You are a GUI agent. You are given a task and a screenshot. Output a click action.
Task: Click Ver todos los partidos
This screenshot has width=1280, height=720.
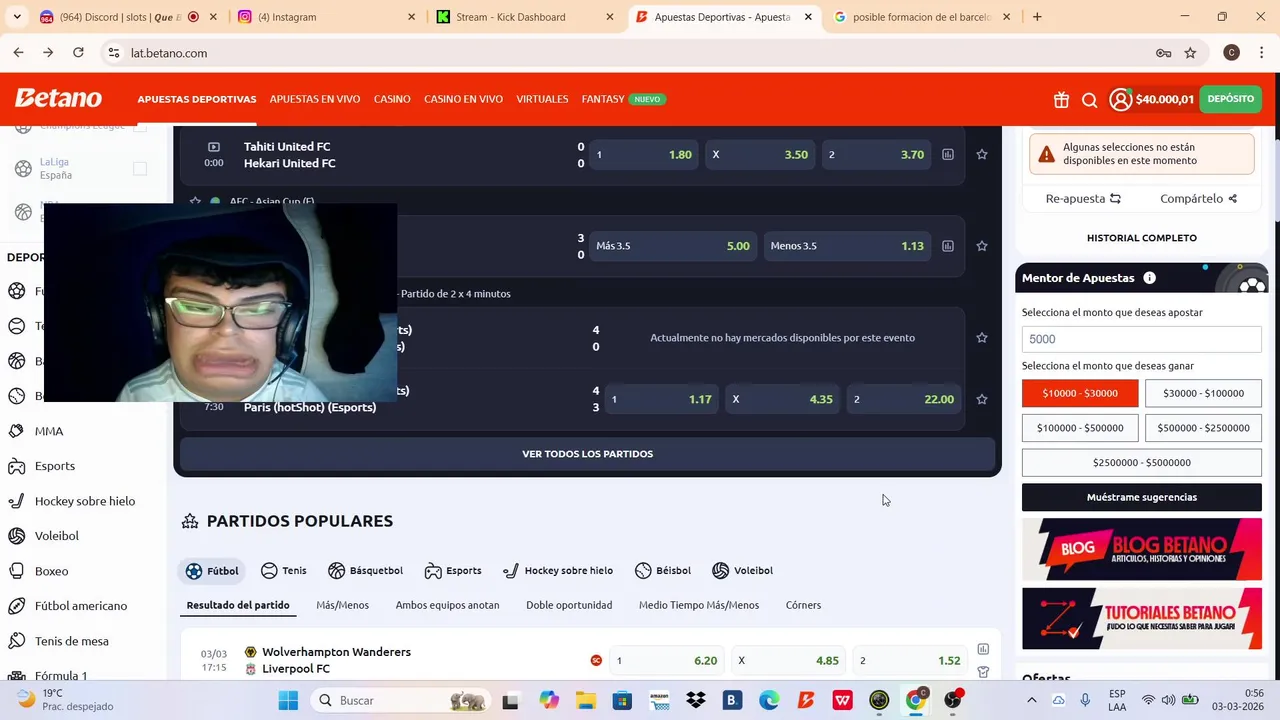click(x=587, y=454)
